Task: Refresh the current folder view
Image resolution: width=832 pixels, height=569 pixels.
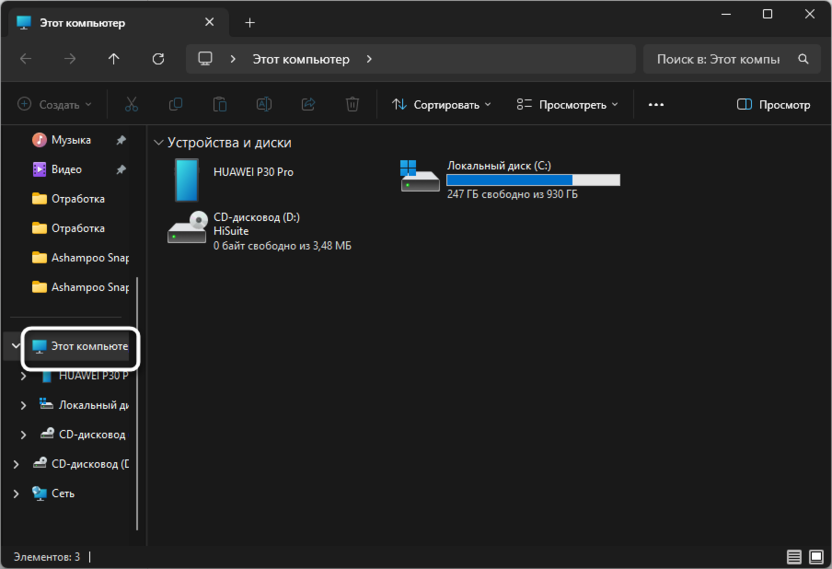Action: (158, 59)
